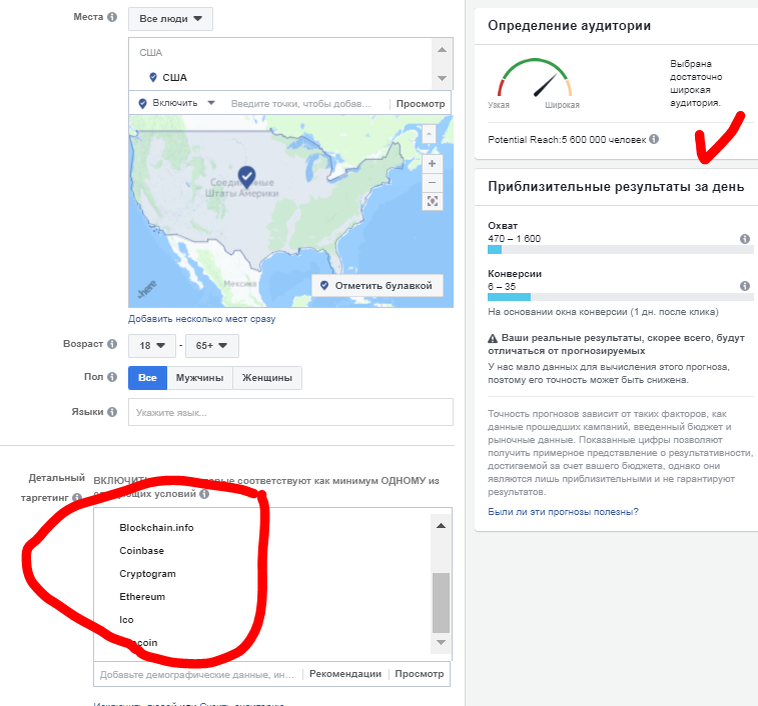Click scroll down arrow in targeting list
Image resolution: width=758 pixels, height=706 pixels.
pyautogui.click(x=441, y=642)
